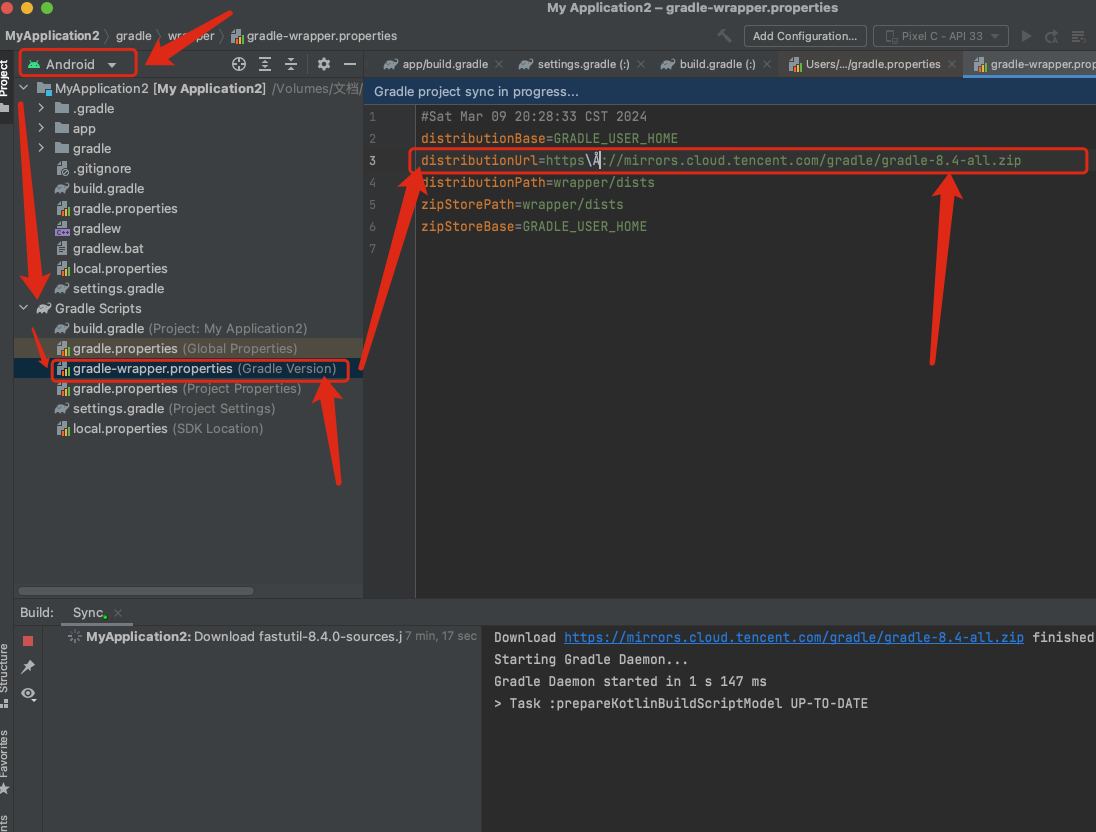1096x832 pixels.
Task: Open the Android project view dropdown
Action: pos(78,64)
